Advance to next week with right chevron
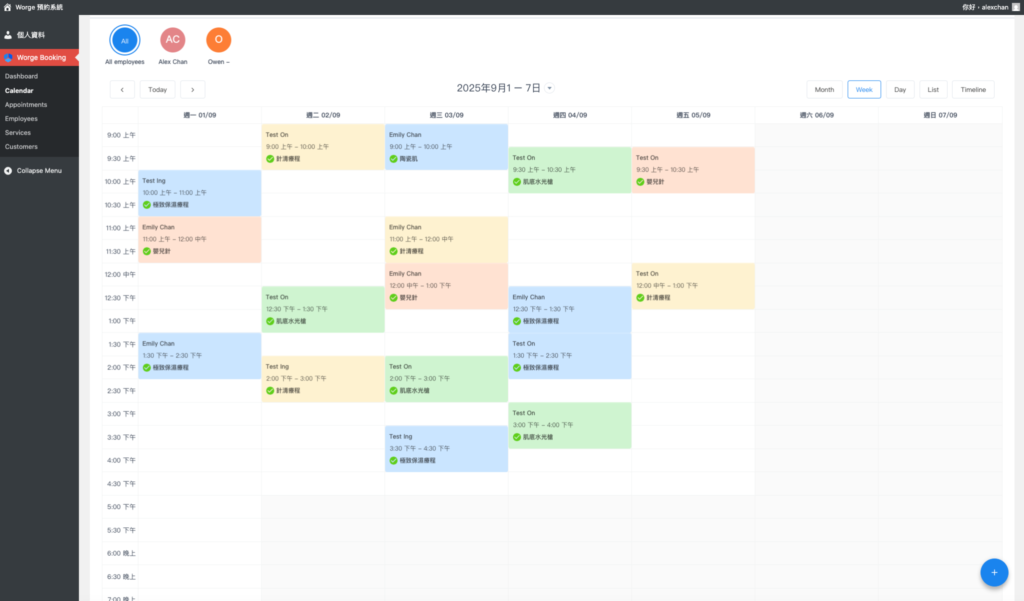Image resolution: width=1024 pixels, height=601 pixels. [x=192, y=89]
